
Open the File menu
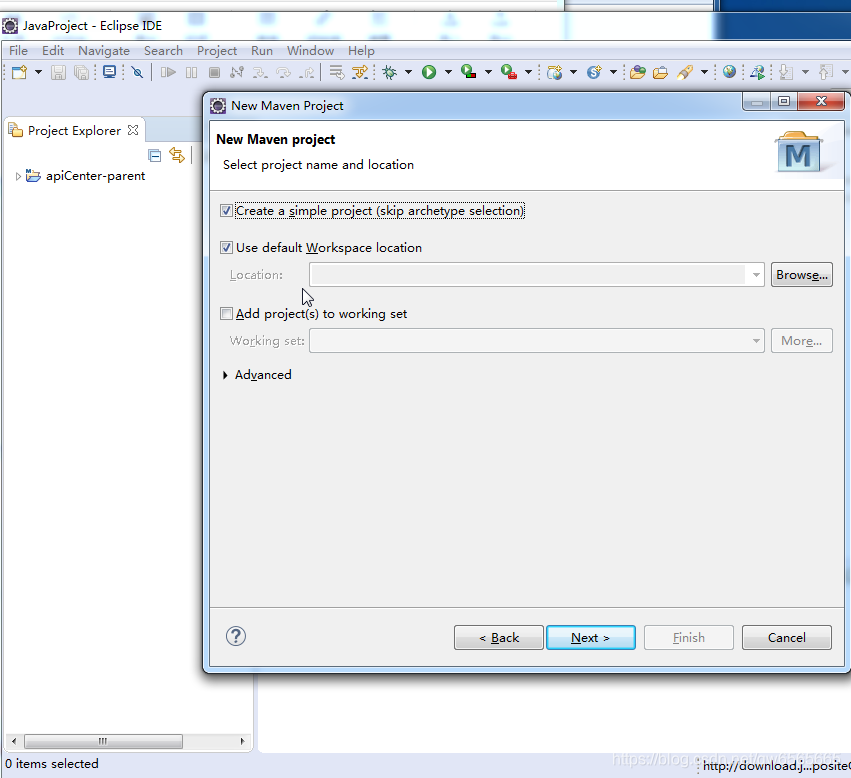18,50
